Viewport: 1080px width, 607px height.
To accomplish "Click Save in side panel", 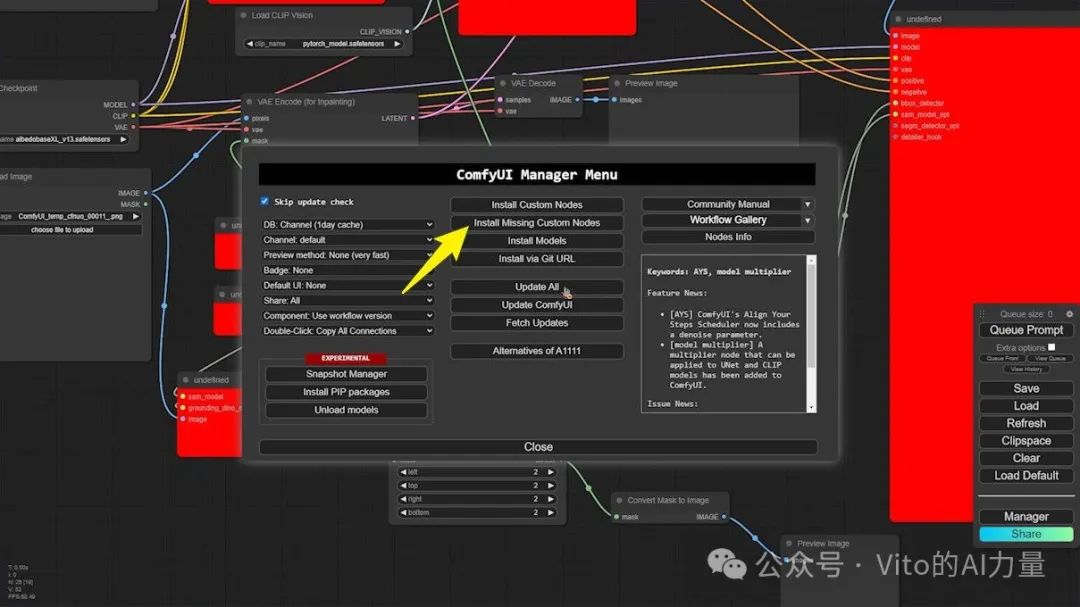I will (x=1026, y=389).
